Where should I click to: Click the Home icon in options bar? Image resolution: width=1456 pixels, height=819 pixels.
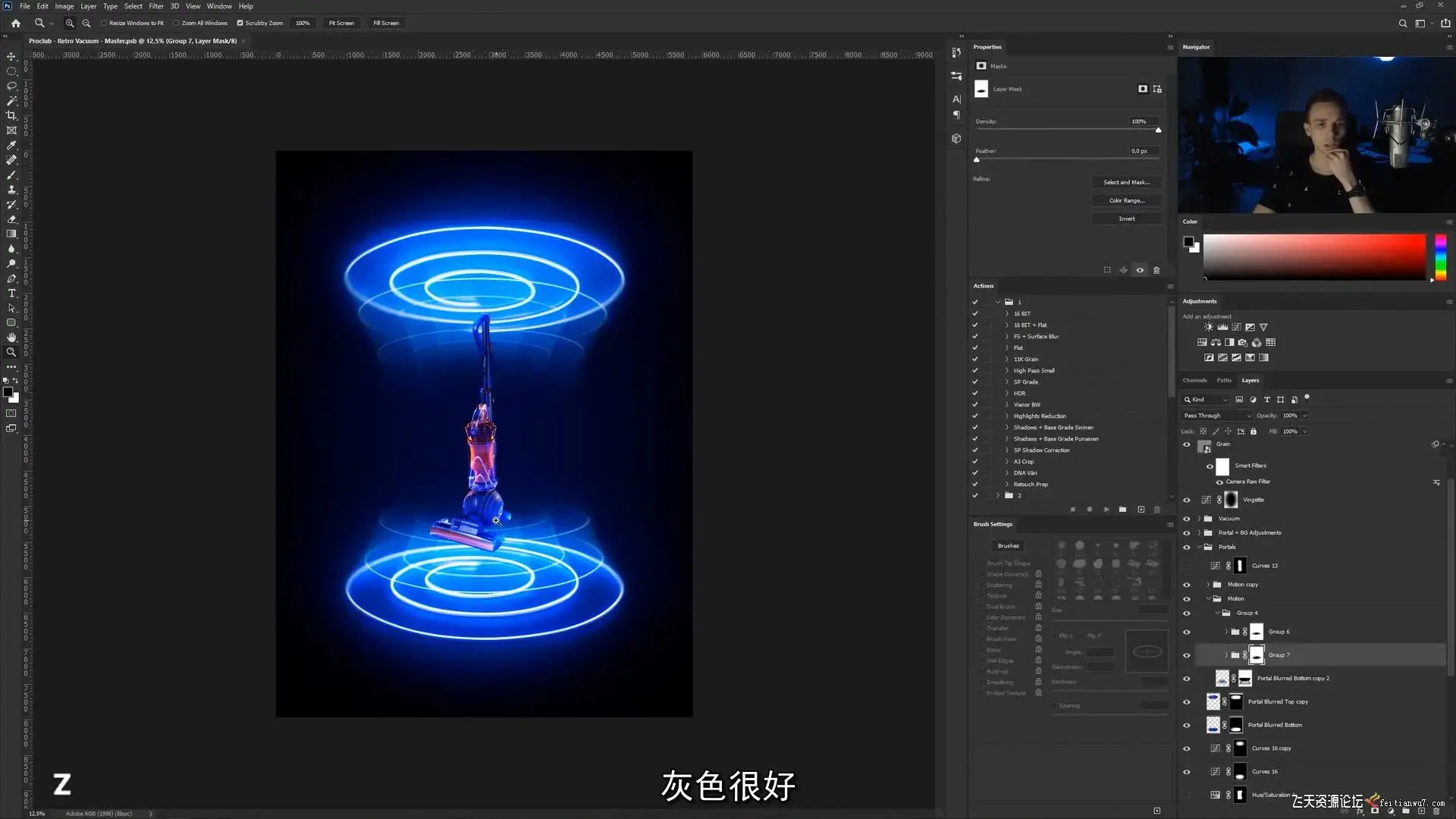click(15, 24)
